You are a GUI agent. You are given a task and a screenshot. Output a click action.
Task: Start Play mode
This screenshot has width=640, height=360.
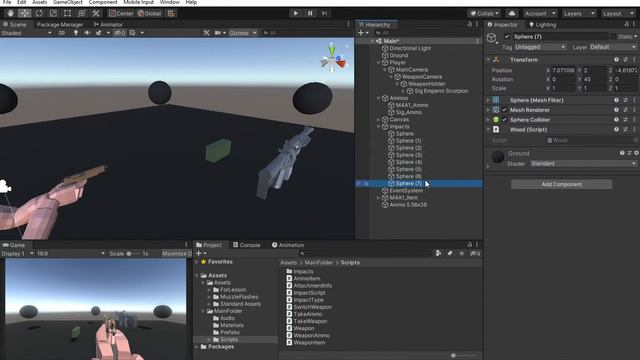(x=296, y=13)
